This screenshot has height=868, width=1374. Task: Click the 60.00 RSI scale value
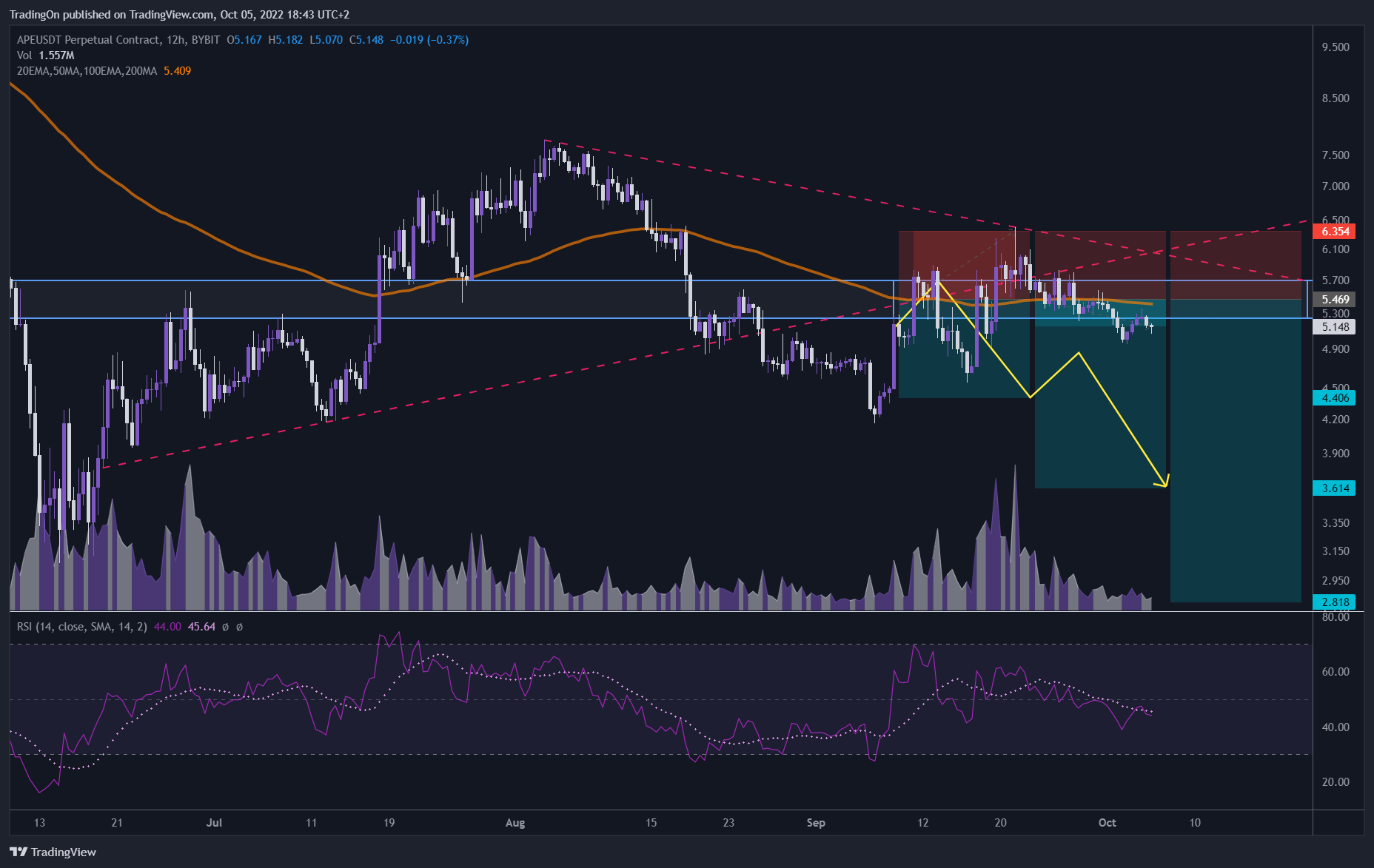(x=1336, y=672)
